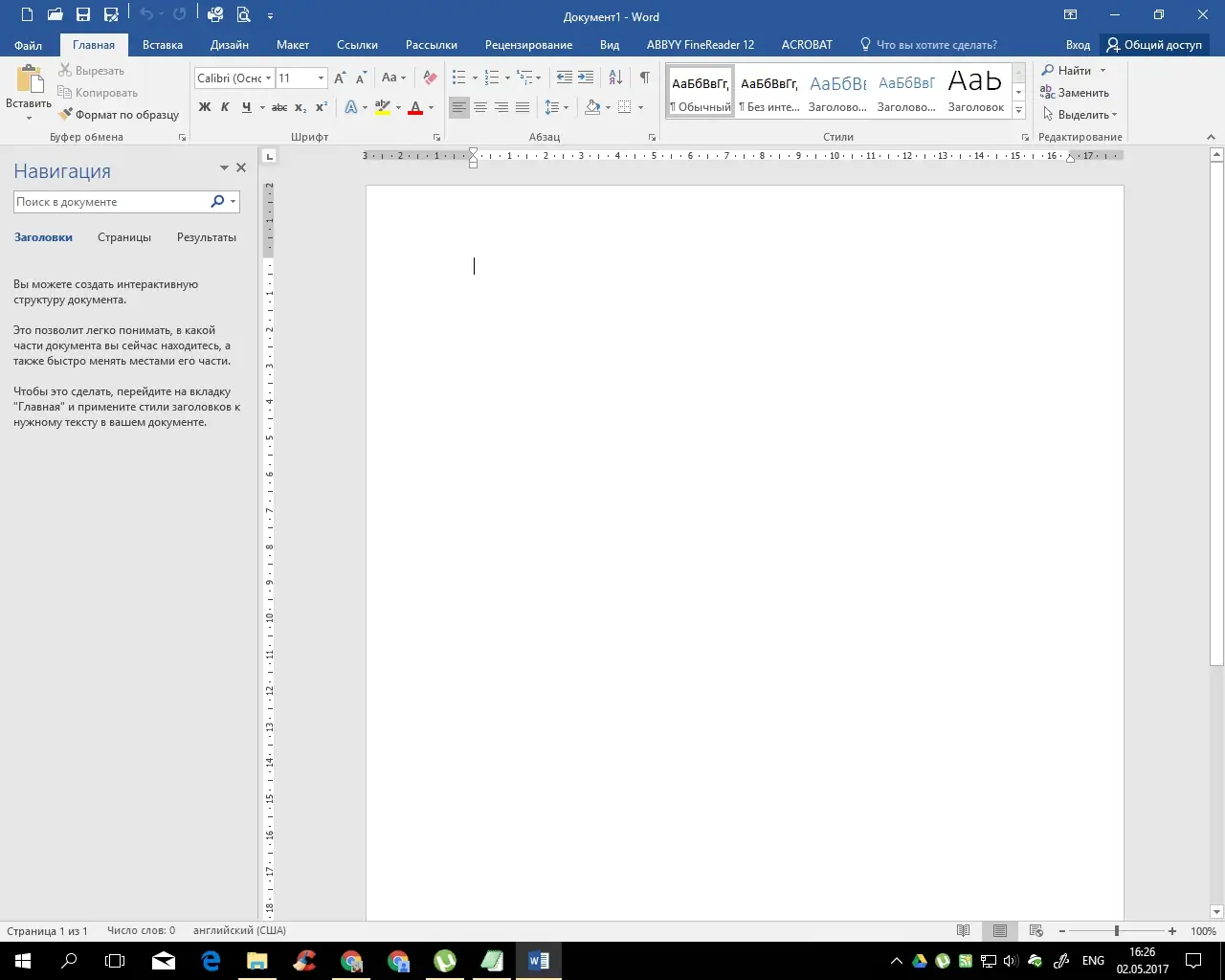This screenshot has height=980, width=1225.
Task: Apply the Обычный (Normal) style thumbnail
Action: (701, 93)
